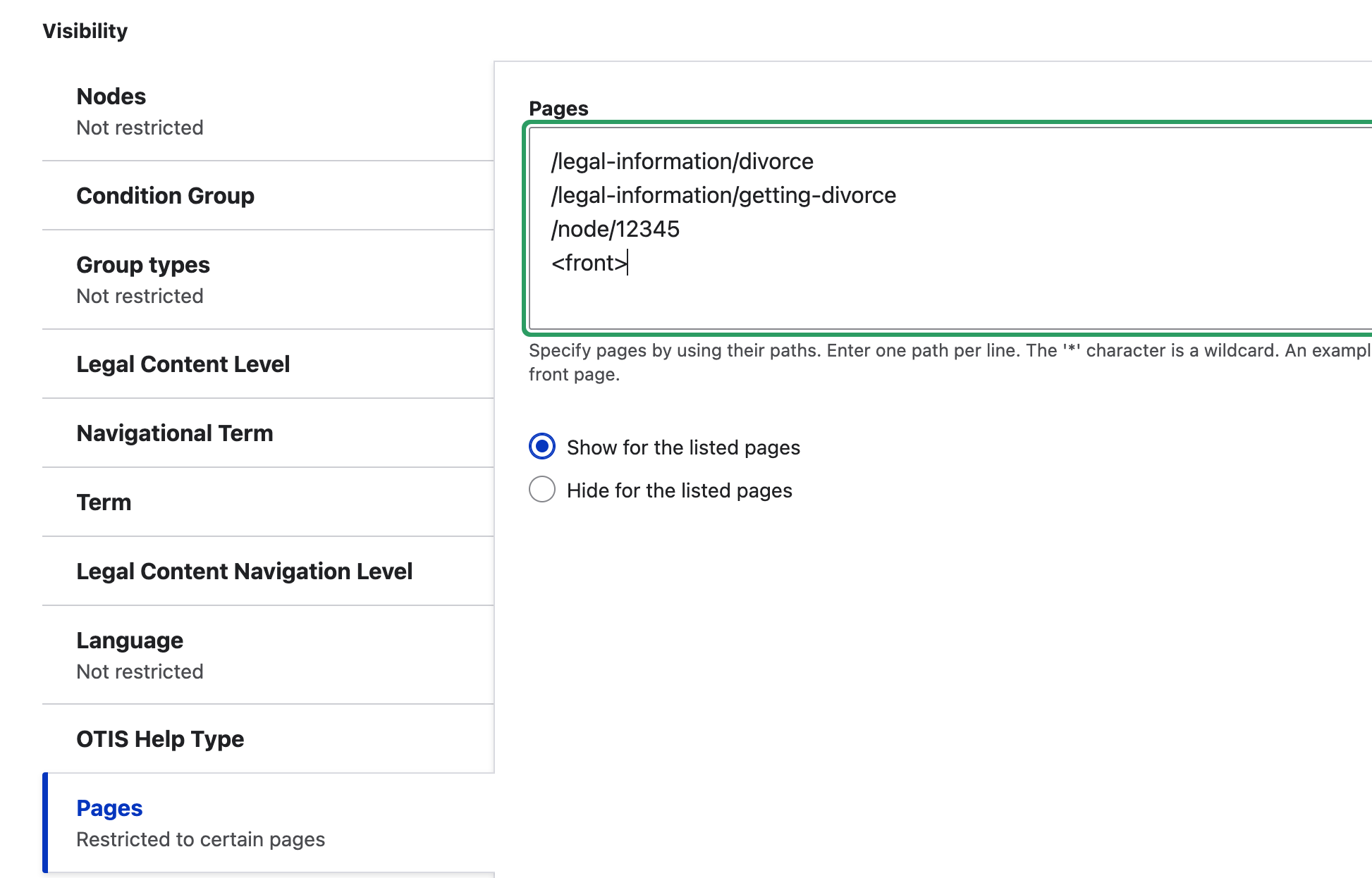
Task: Click the Pages field label
Action: coord(558,109)
